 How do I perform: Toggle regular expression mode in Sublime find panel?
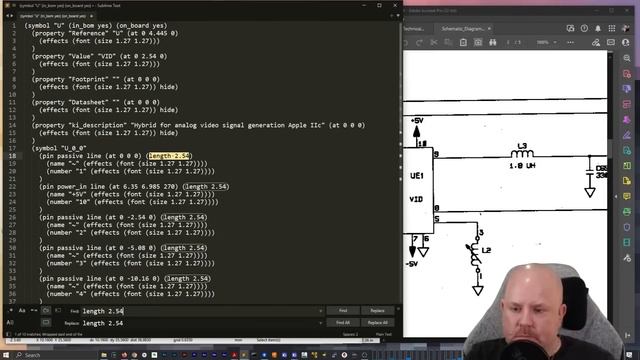(11, 311)
